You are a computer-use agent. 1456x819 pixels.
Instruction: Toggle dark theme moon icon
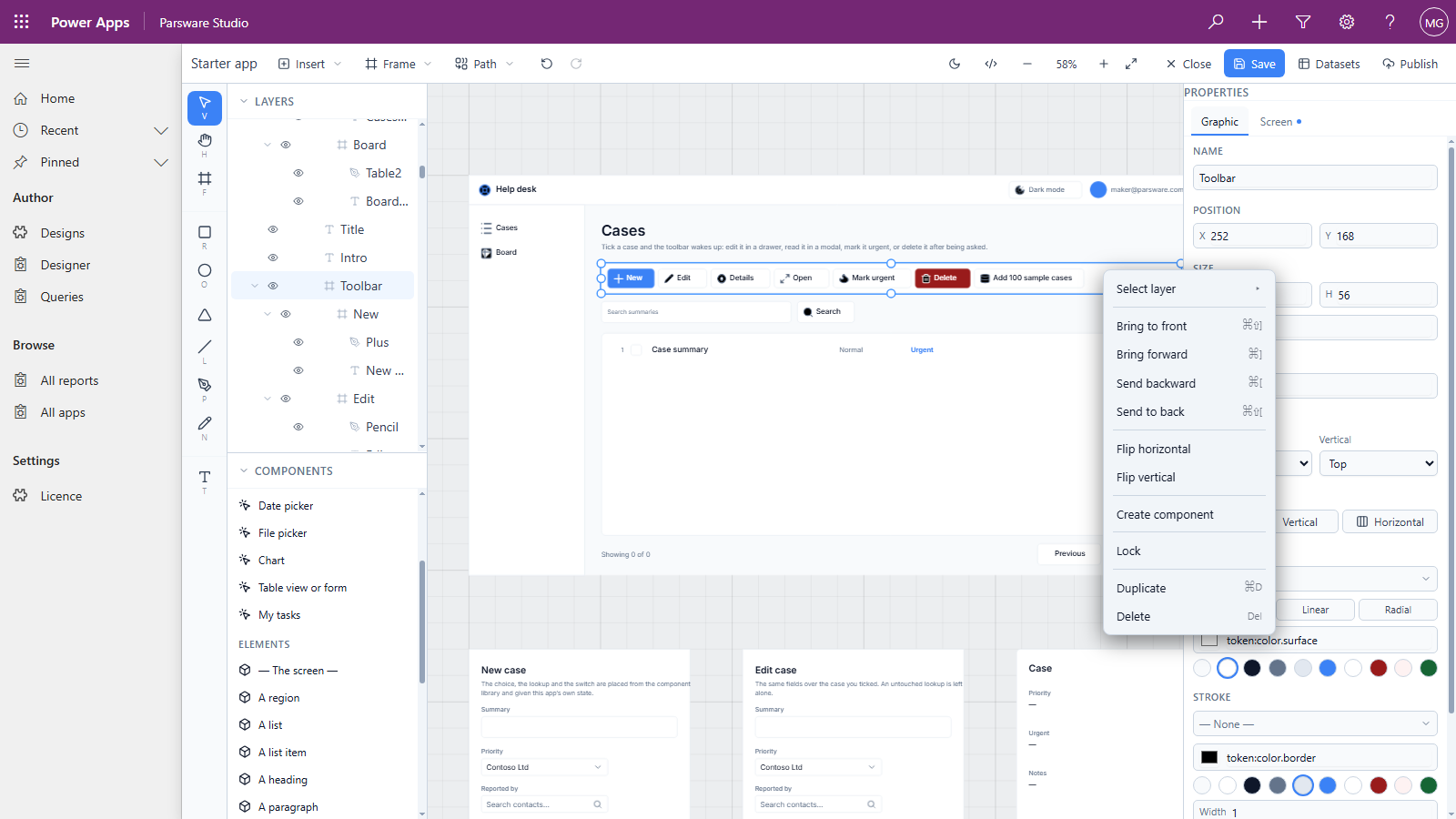955,64
